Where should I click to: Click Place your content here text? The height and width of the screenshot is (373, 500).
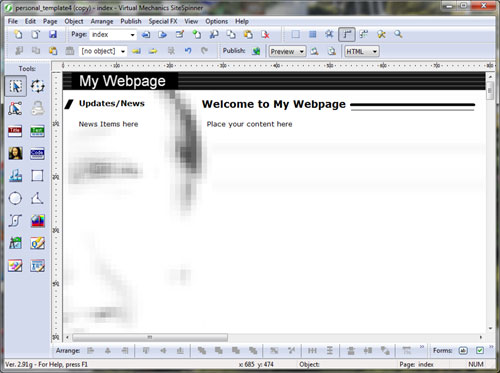[249, 124]
